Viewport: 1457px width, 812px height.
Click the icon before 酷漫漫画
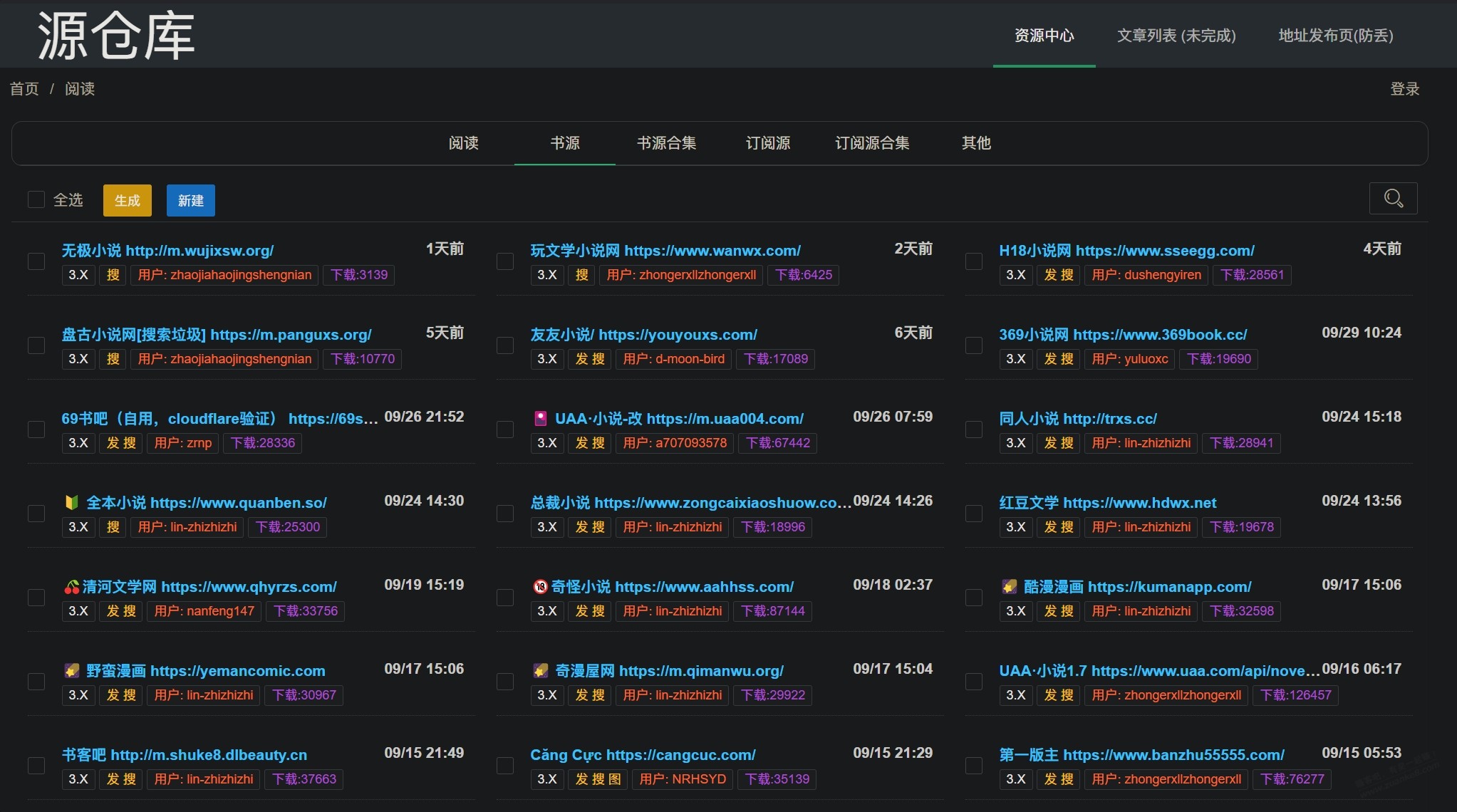tap(1009, 587)
